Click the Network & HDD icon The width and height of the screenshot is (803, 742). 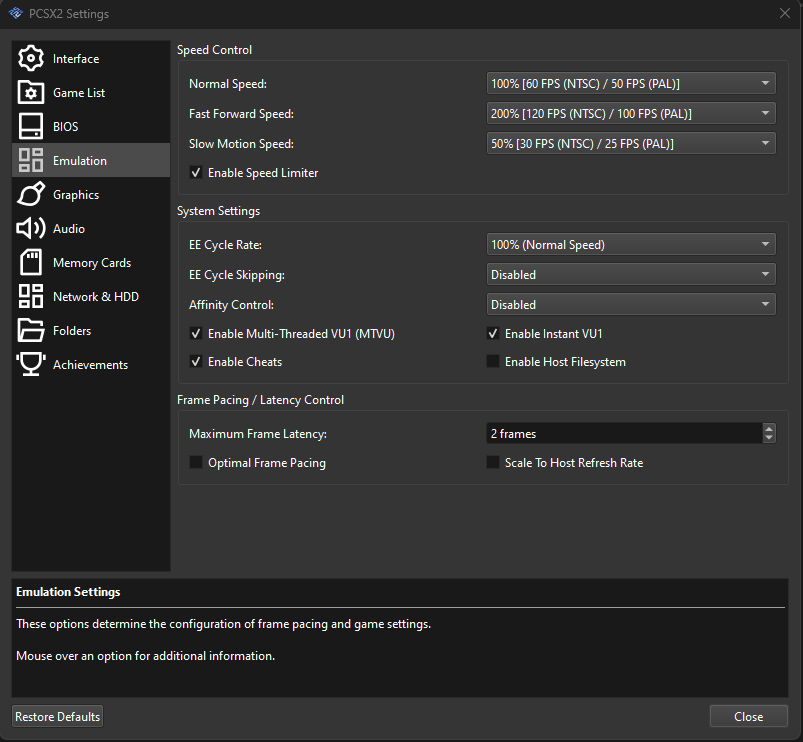31,296
